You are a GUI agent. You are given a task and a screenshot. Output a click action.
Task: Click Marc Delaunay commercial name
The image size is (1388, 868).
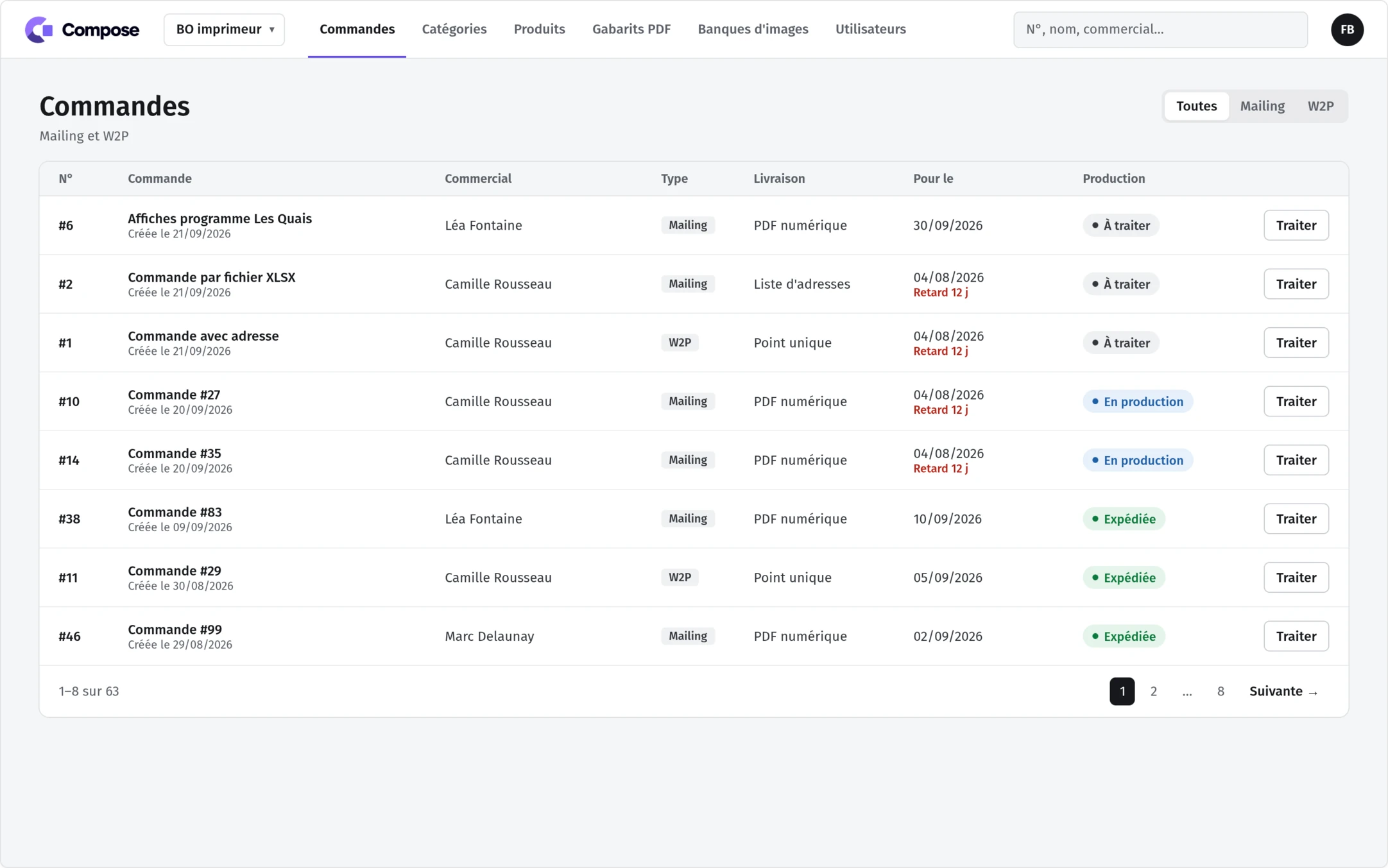coord(489,636)
